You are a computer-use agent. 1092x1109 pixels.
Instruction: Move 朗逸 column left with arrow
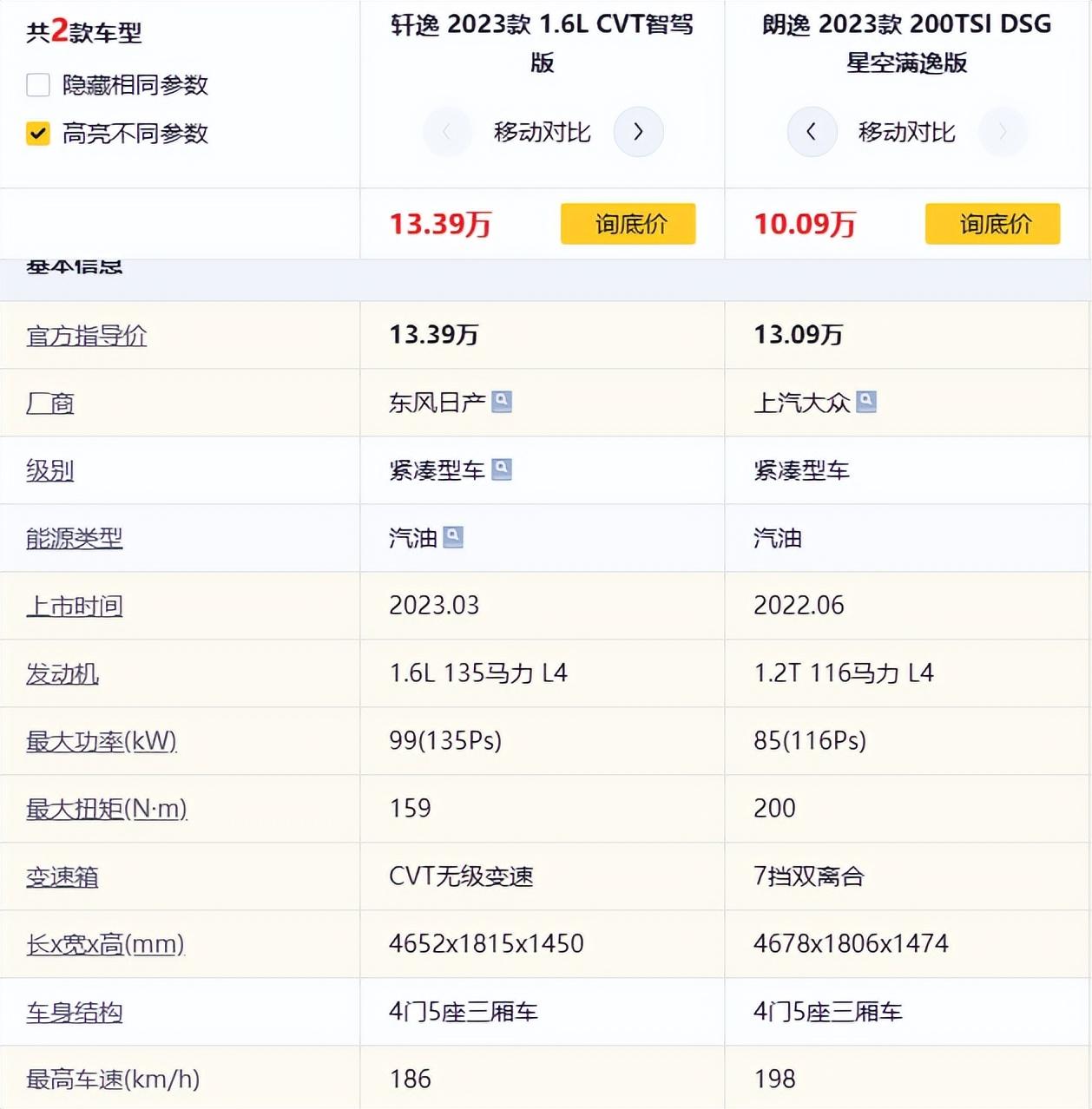coord(812,132)
